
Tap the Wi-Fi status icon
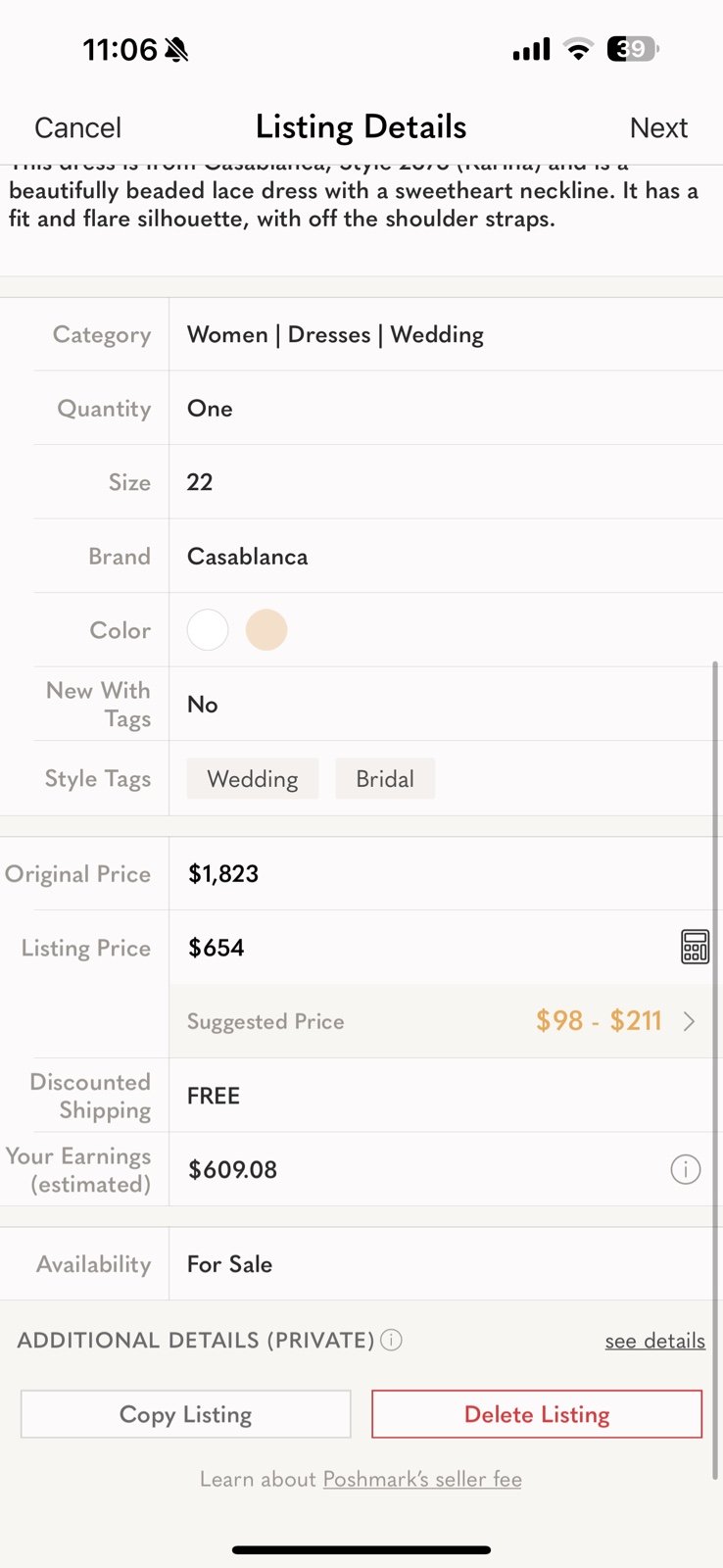(x=579, y=49)
